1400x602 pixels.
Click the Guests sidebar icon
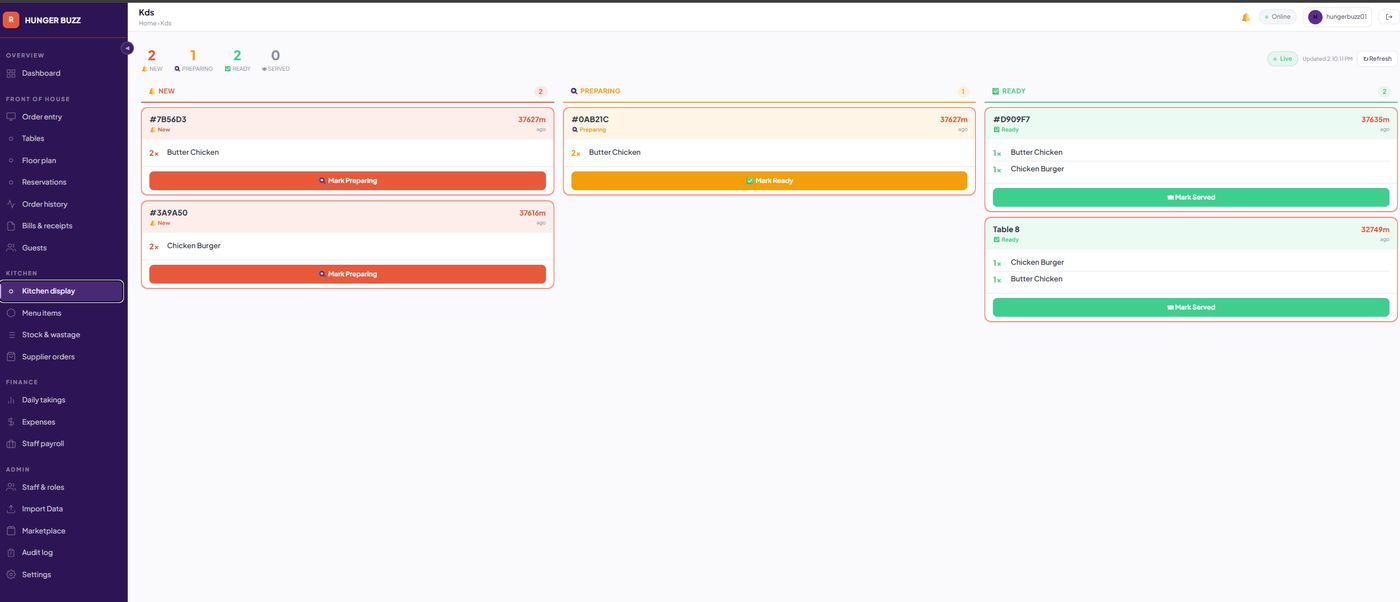coord(11,248)
